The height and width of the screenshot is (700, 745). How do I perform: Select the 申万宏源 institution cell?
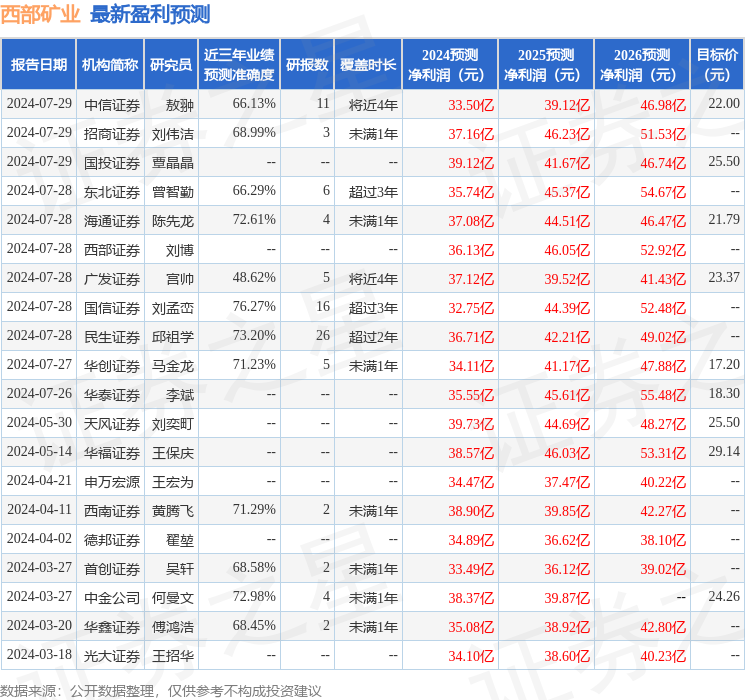112,481
